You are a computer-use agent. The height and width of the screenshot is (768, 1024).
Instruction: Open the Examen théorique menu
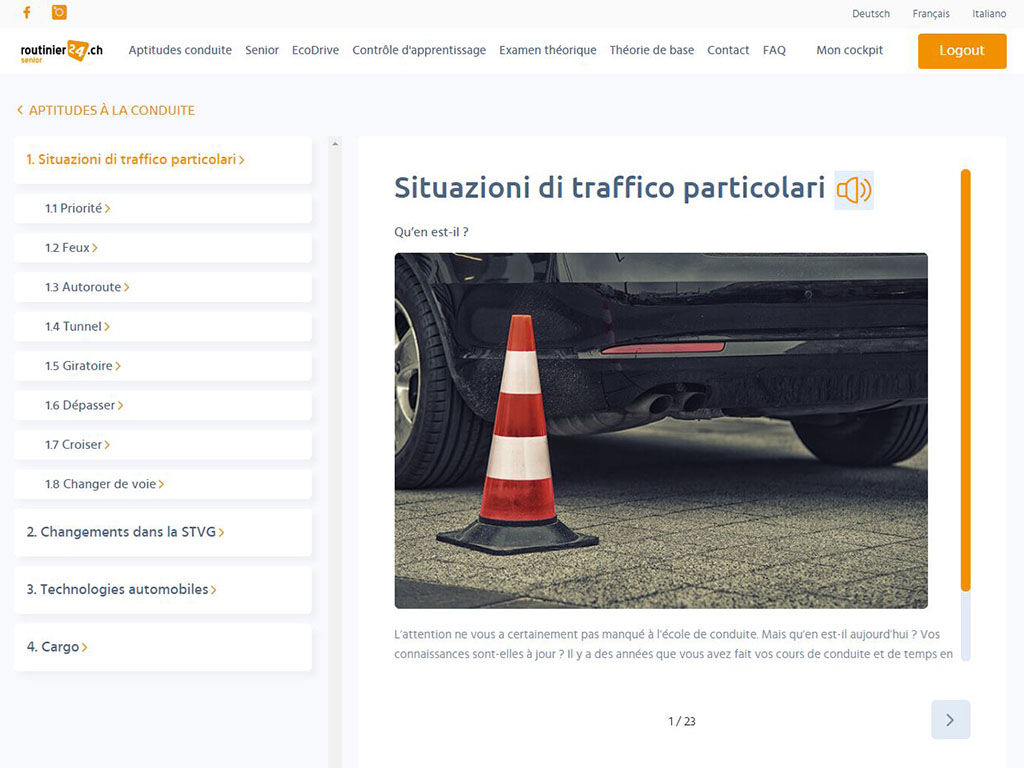547,50
